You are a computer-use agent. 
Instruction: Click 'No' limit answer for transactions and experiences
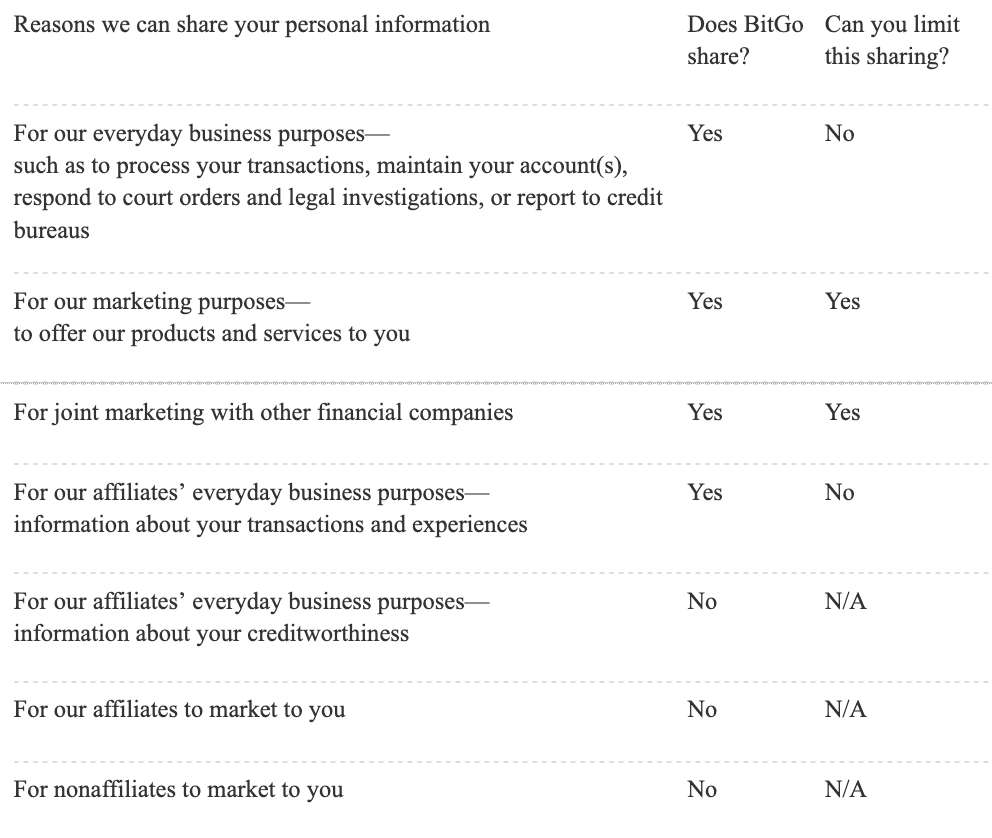tap(840, 492)
